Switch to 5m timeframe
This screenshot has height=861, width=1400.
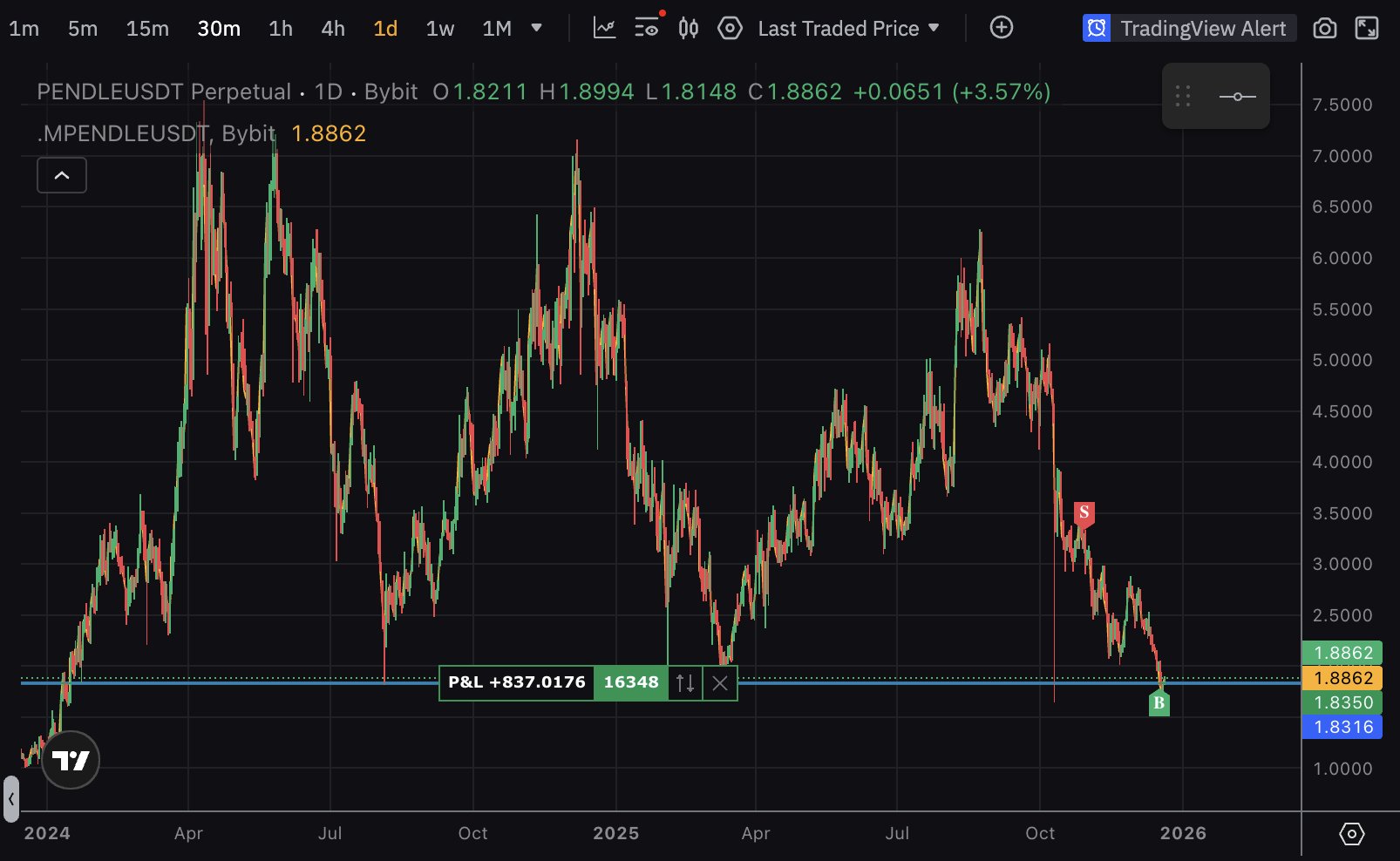click(x=83, y=29)
